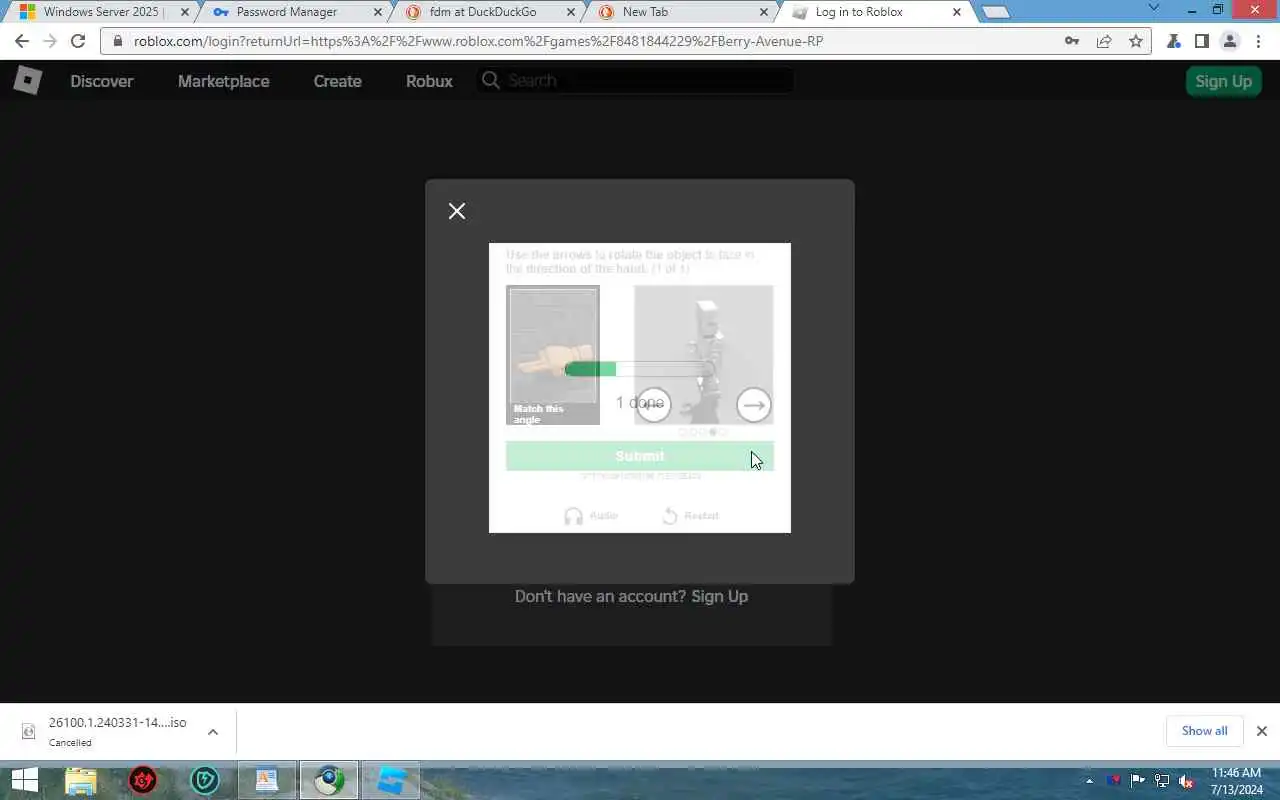Click the muted volume tray icon
1280x800 pixels.
[1186, 781]
